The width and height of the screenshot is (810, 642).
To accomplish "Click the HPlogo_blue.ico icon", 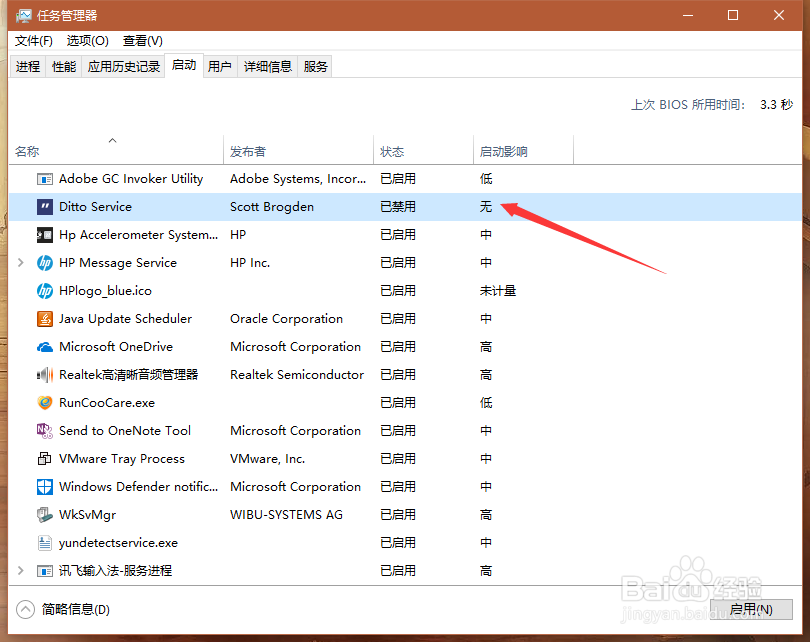I will (x=45, y=291).
